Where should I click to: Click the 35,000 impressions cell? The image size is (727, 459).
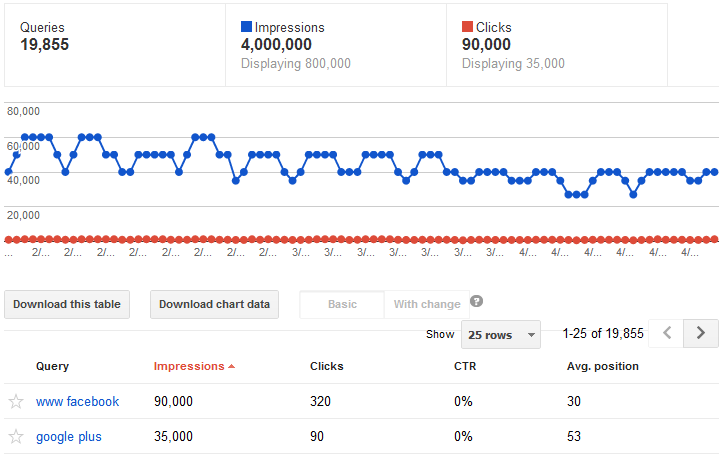tap(173, 437)
